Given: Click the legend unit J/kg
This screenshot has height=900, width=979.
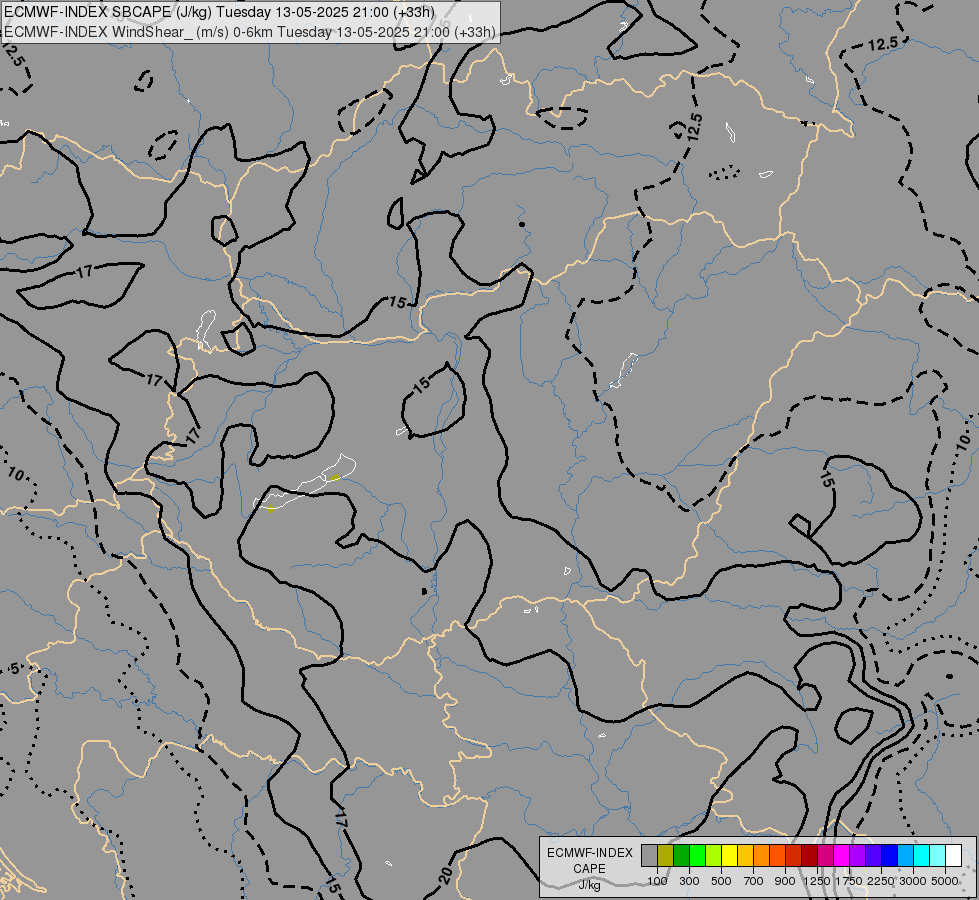Looking at the screenshot, I should tap(589, 885).
